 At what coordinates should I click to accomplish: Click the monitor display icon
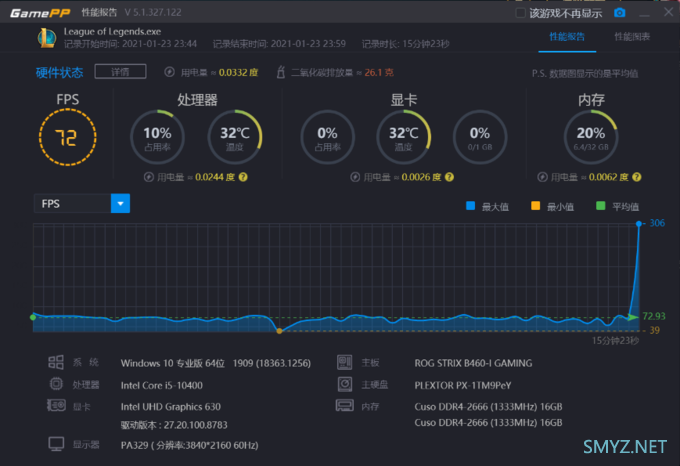tap(56, 444)
